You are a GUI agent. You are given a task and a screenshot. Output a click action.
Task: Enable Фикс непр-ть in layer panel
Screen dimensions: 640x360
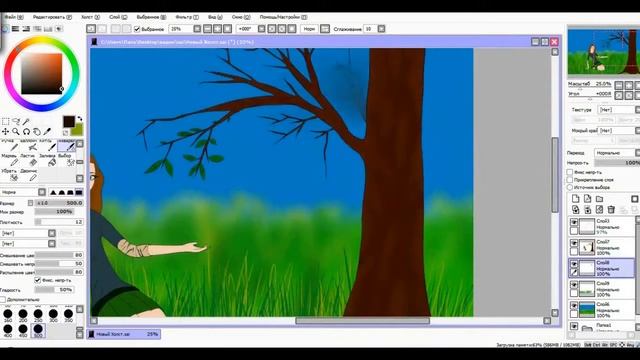coord(570,172)
